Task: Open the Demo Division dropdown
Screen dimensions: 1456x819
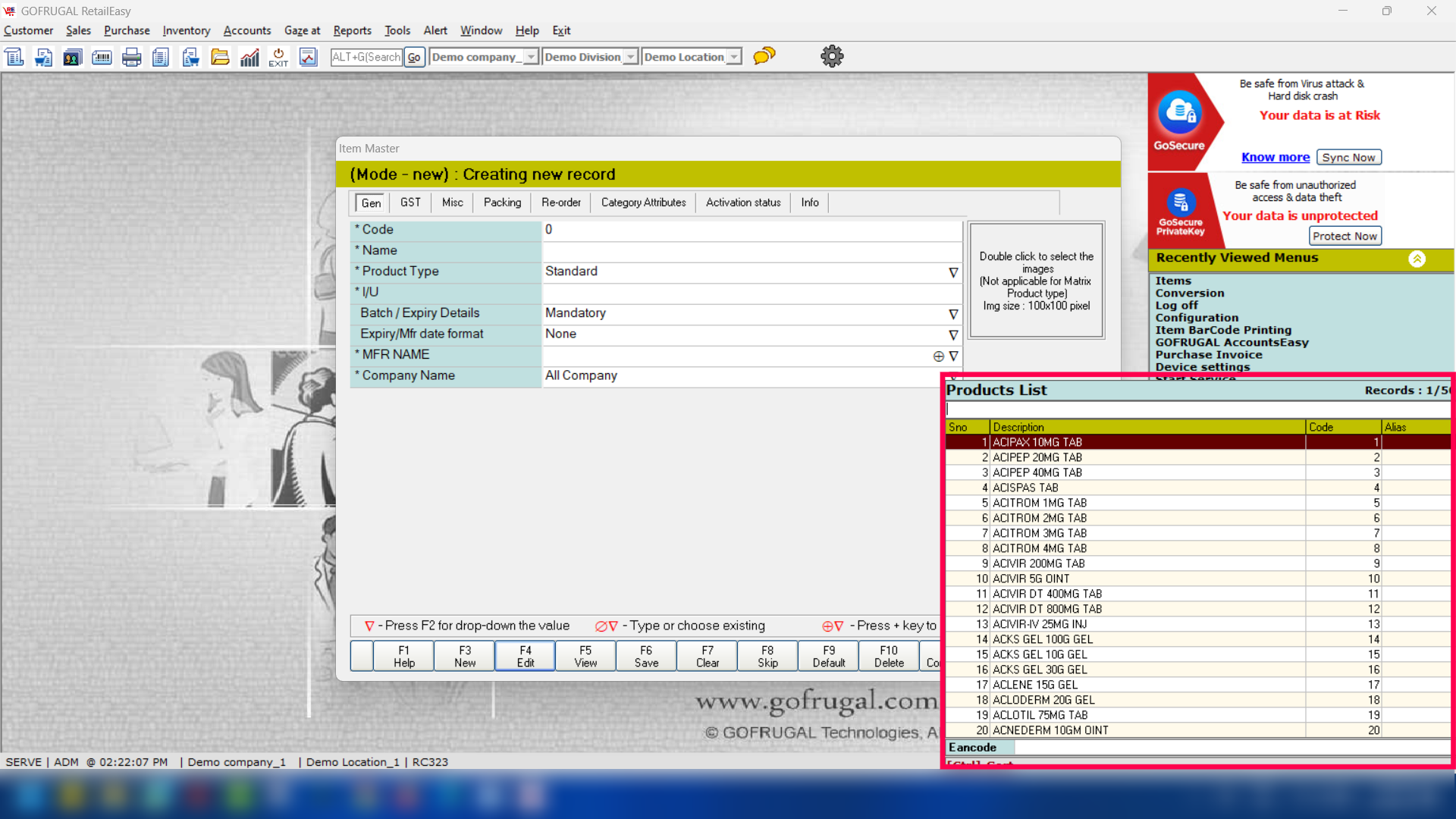Action: coord(630,57)
